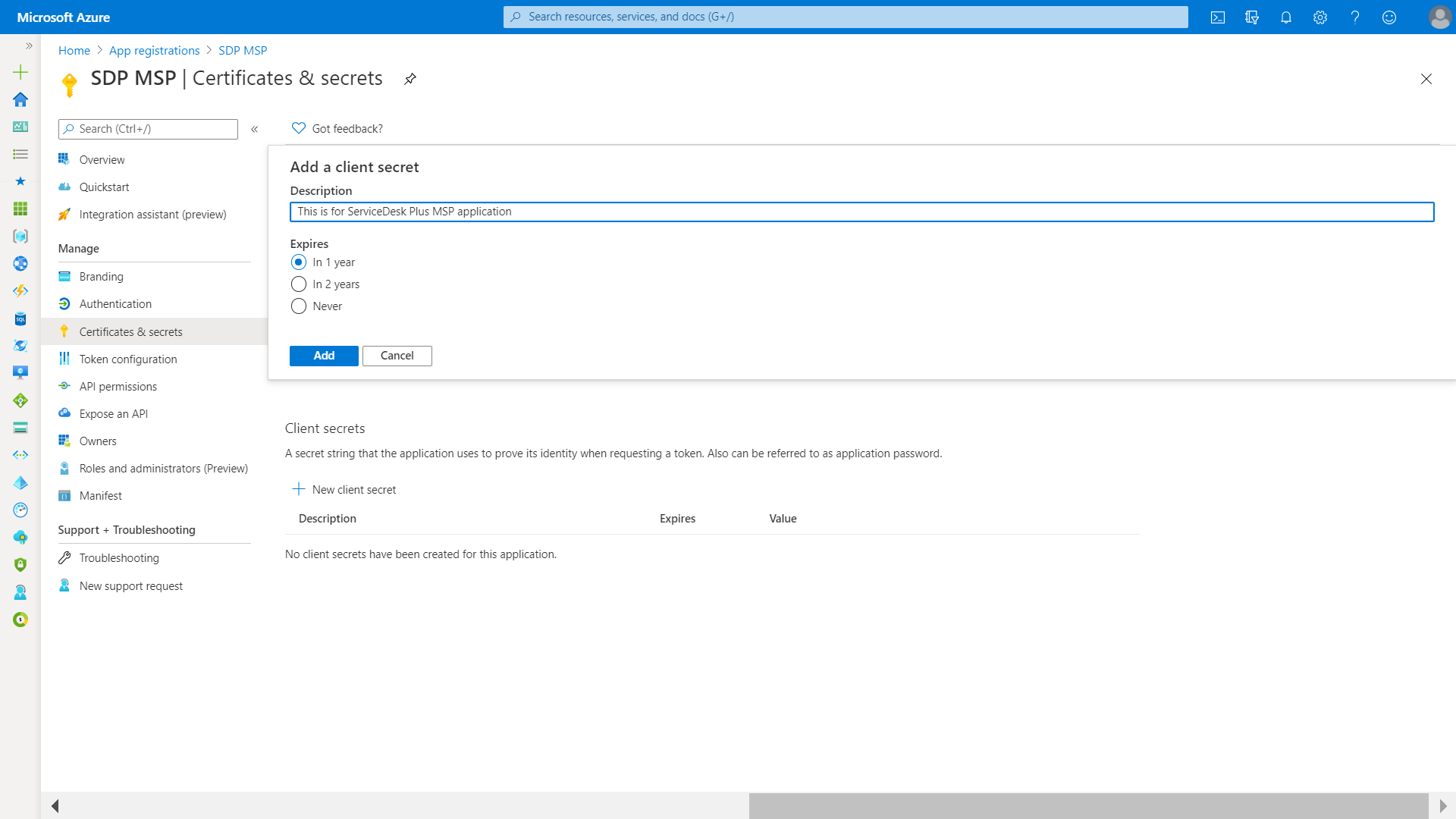The width and height of the screenshot is (1456, 819).
Task: Collapse the resource menu with double chevron
Action: (x=255, y=129)
